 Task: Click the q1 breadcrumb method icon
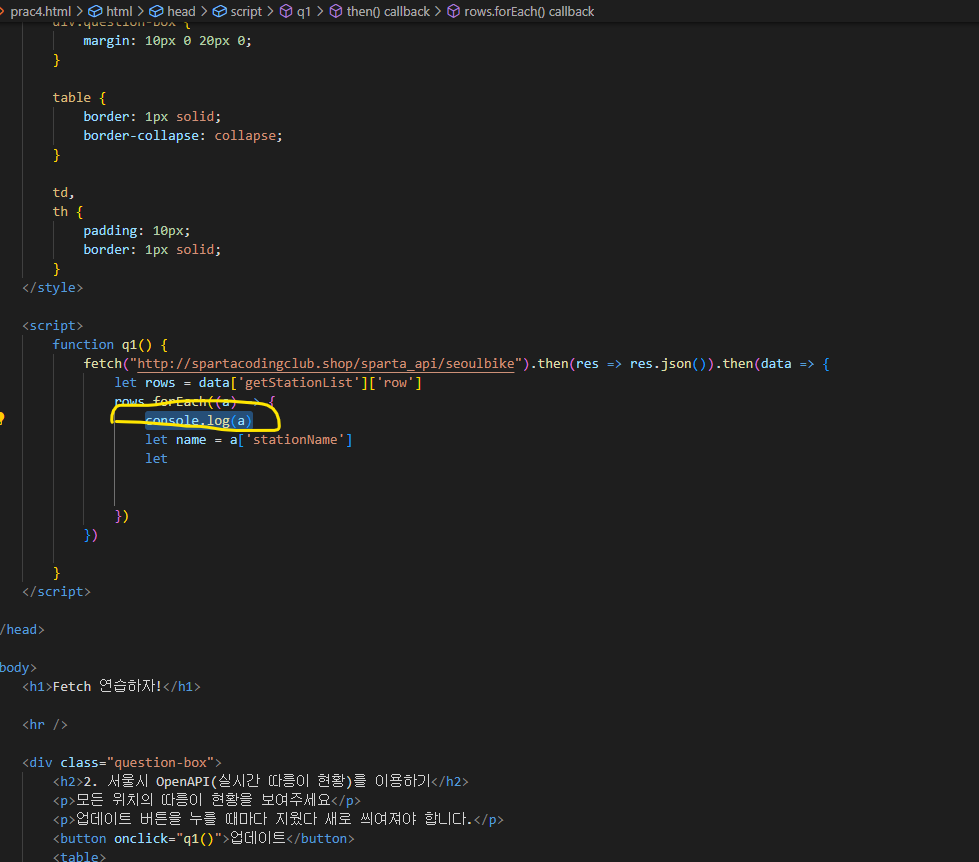coord(286,11)
